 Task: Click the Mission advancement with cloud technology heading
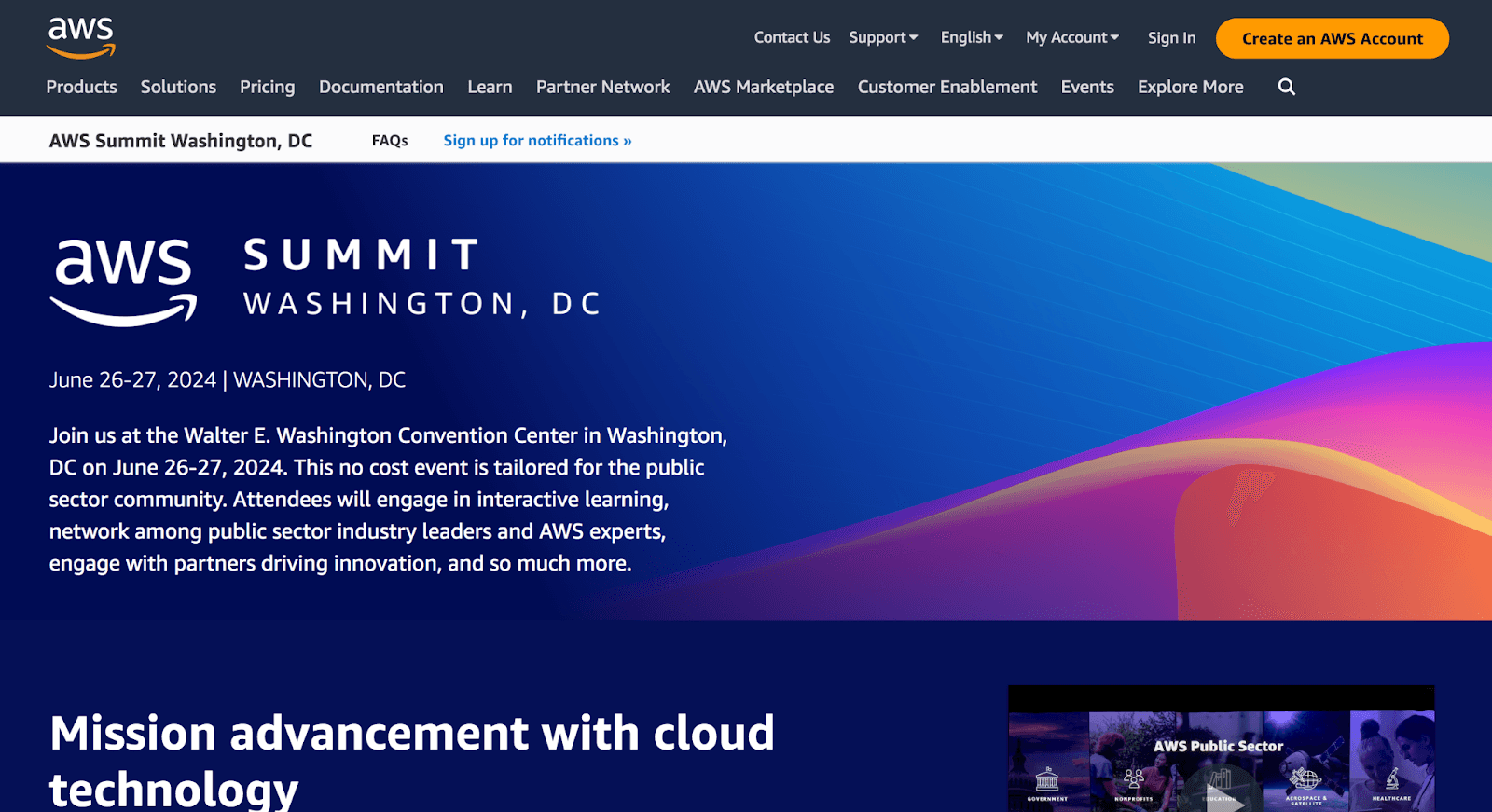click(411, 760)
